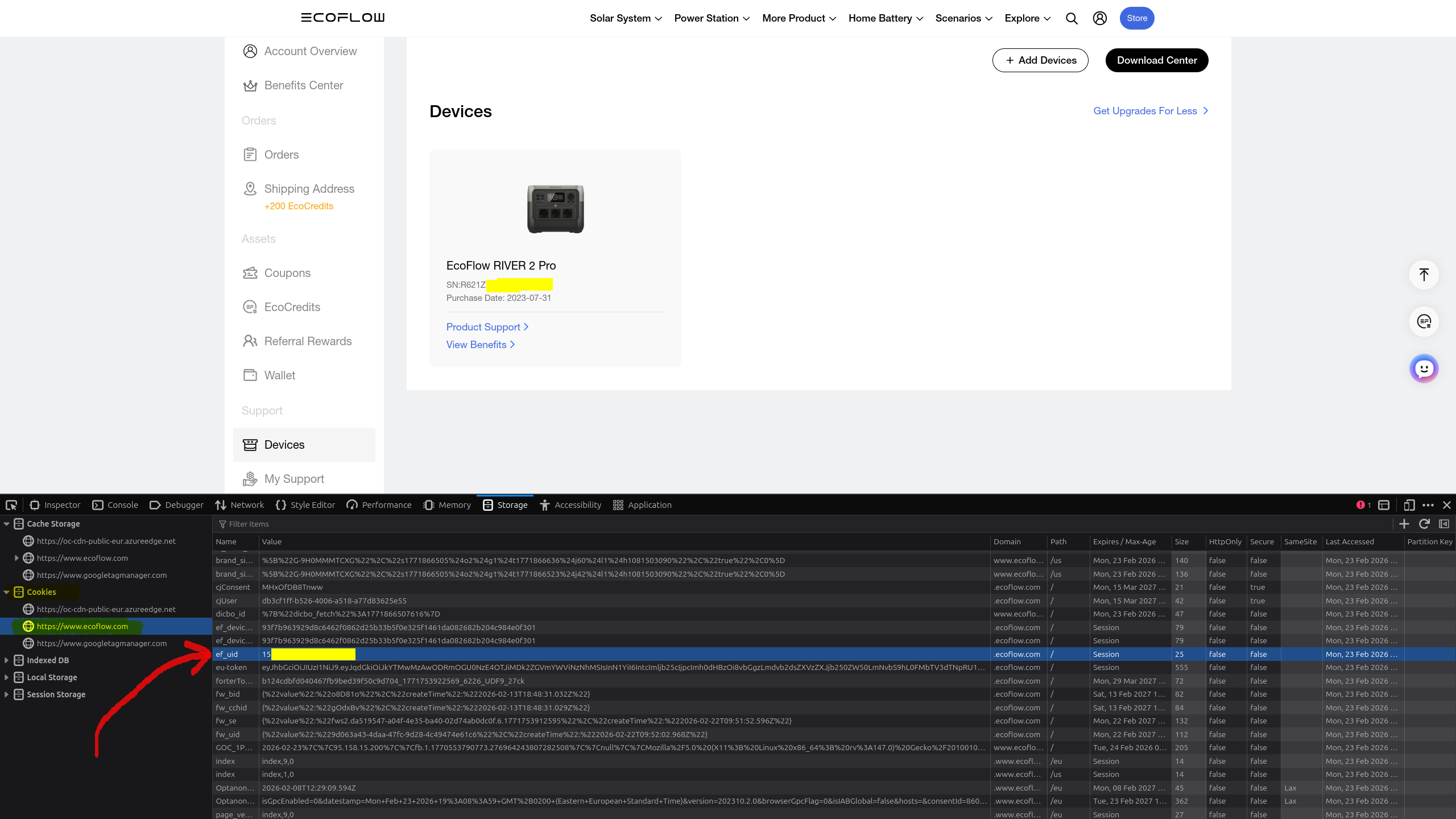Toggle responsive design mode icon
This screenshot has width=1456, height=819.
[x=1409, y=505]
